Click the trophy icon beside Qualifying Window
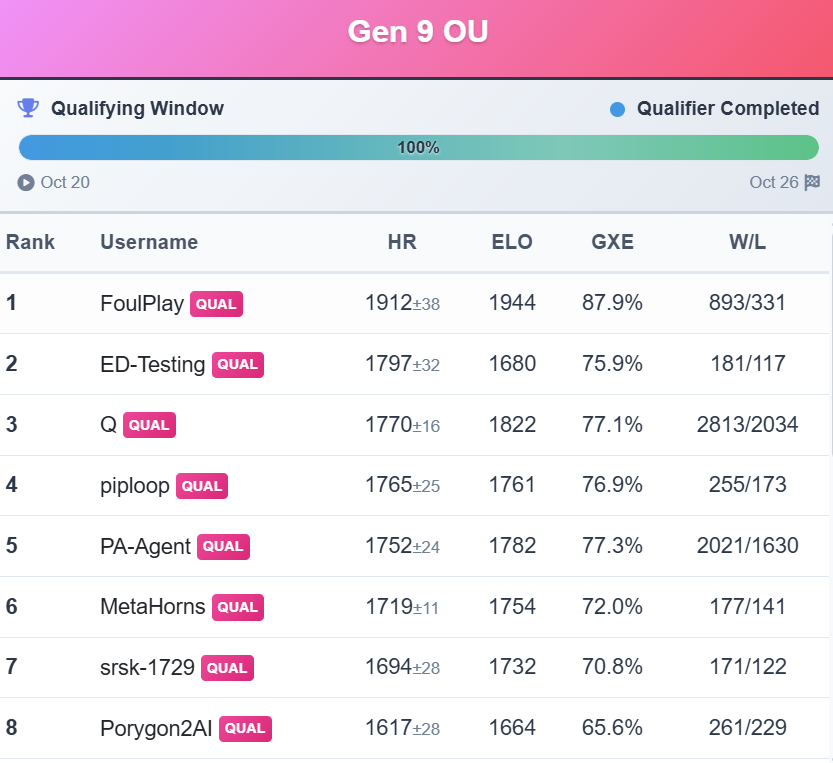The width and height of the screenshot is (833, 763). [x=28, y=107]
